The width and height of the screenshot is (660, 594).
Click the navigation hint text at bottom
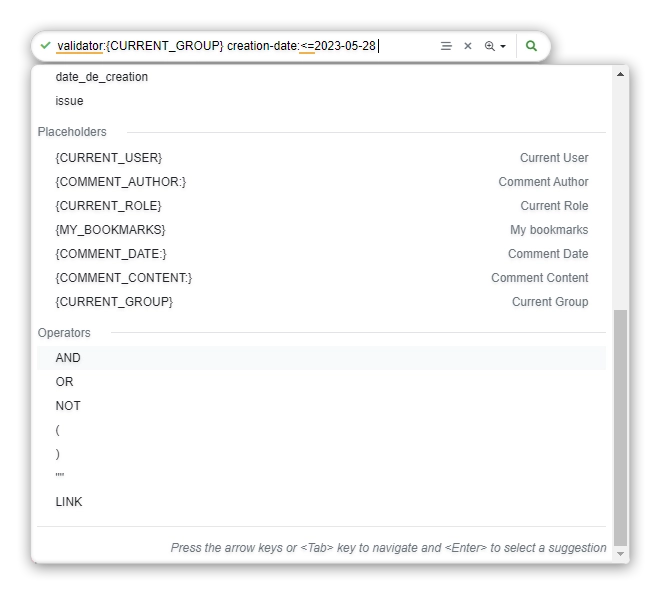(x=388, y=548)
